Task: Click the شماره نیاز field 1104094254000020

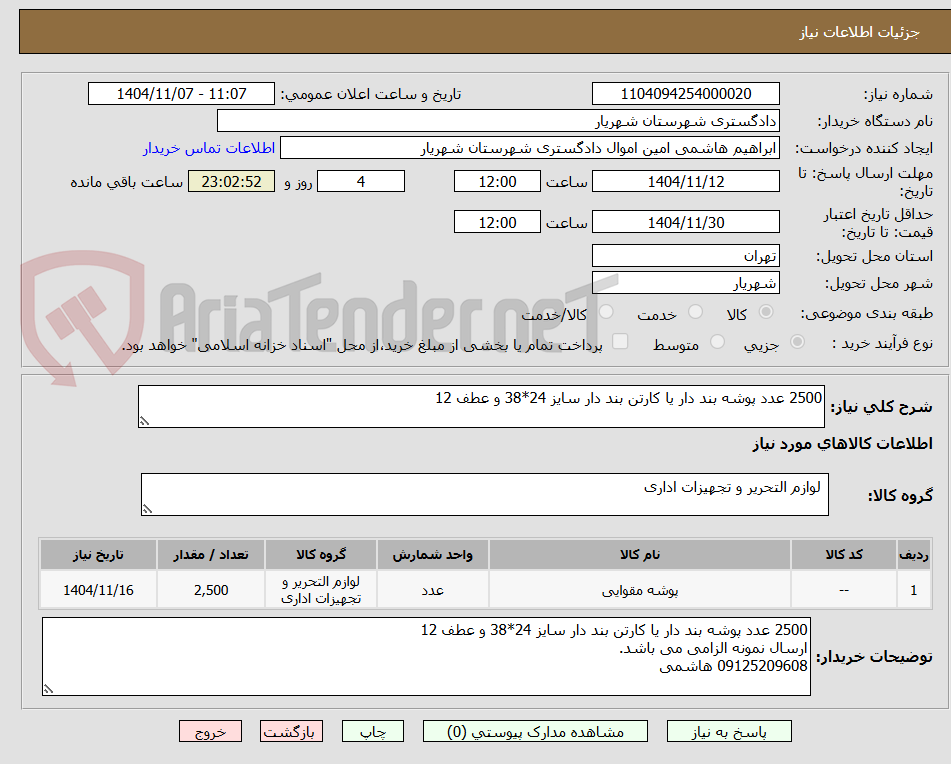Action: point(685,94)
